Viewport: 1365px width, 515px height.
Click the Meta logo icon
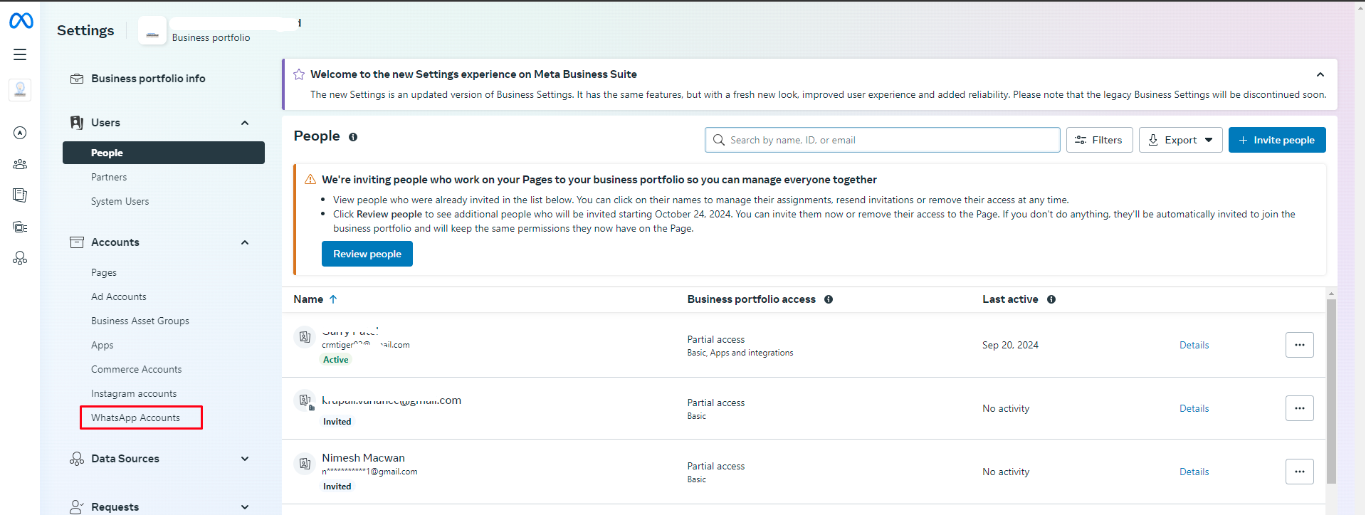tap(21, 20)
